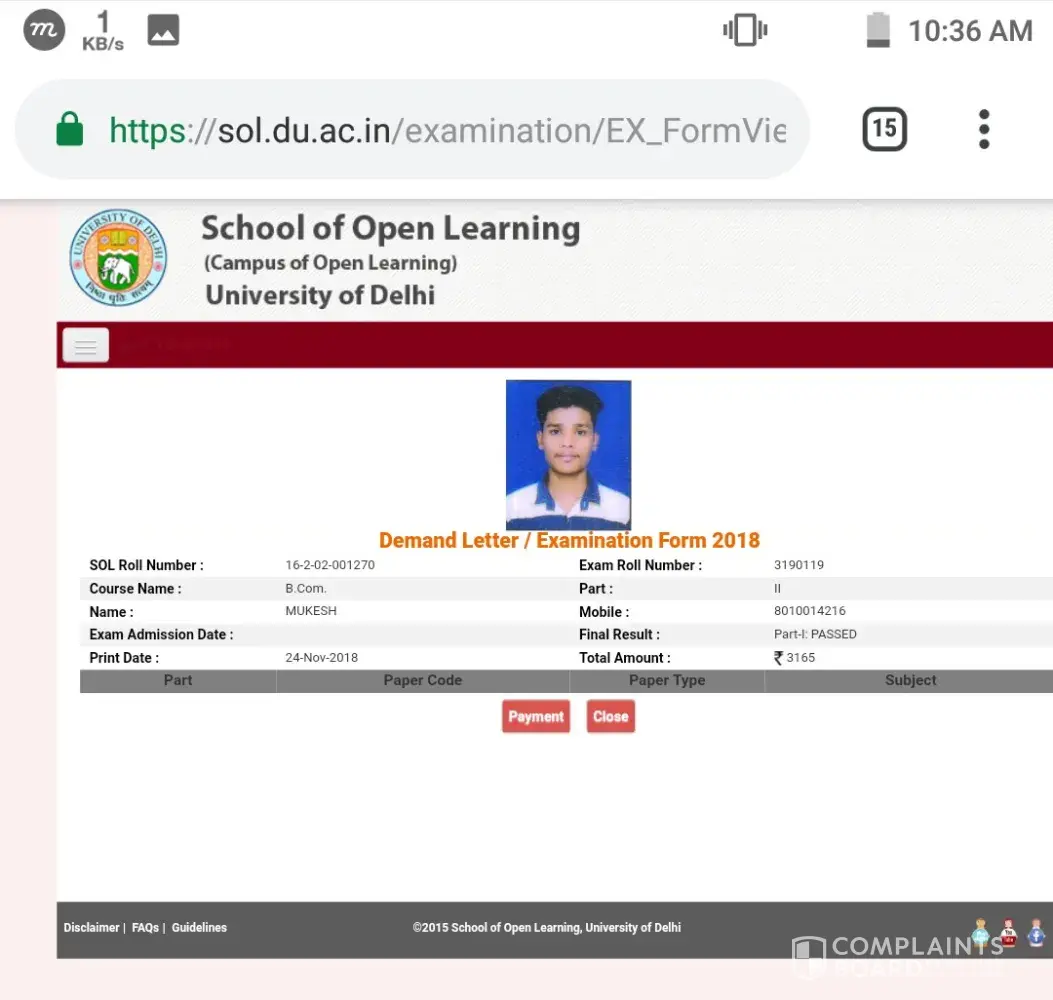
Task: Tap the green secure padlock icon
Action: (70, 129)
